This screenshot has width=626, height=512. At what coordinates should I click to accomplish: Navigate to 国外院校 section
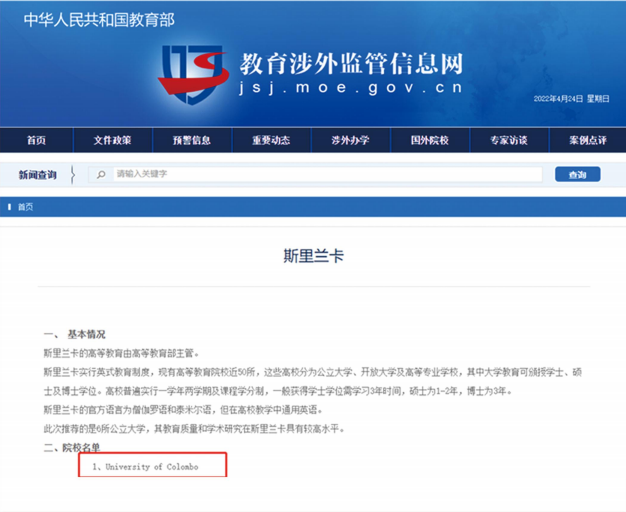pyautogui.click(x=430, y=140)
